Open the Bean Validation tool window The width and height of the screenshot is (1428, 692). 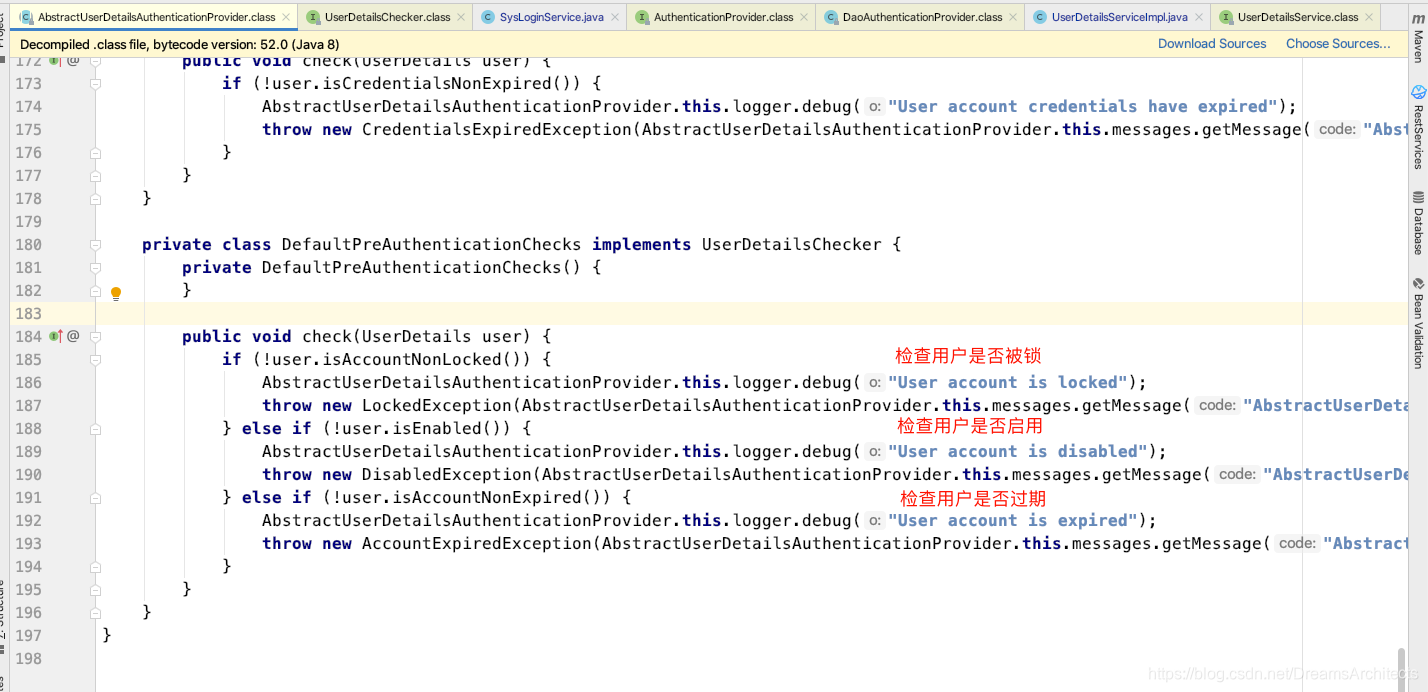(x=1418, y=323)
